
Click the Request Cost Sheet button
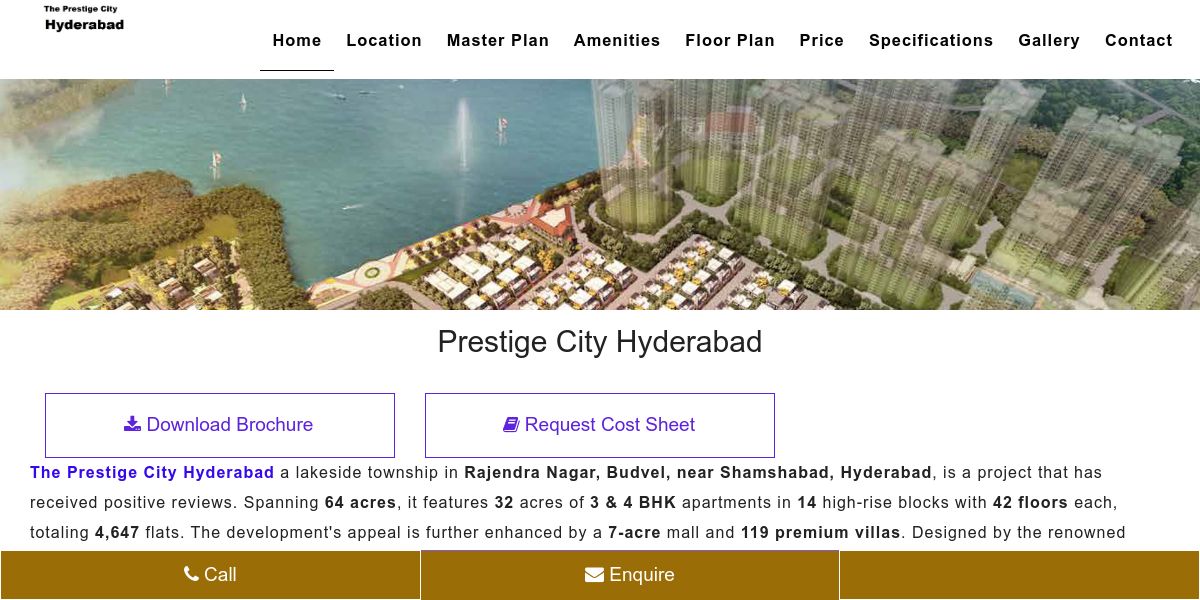pyautogui.click(x=600, y=425)
